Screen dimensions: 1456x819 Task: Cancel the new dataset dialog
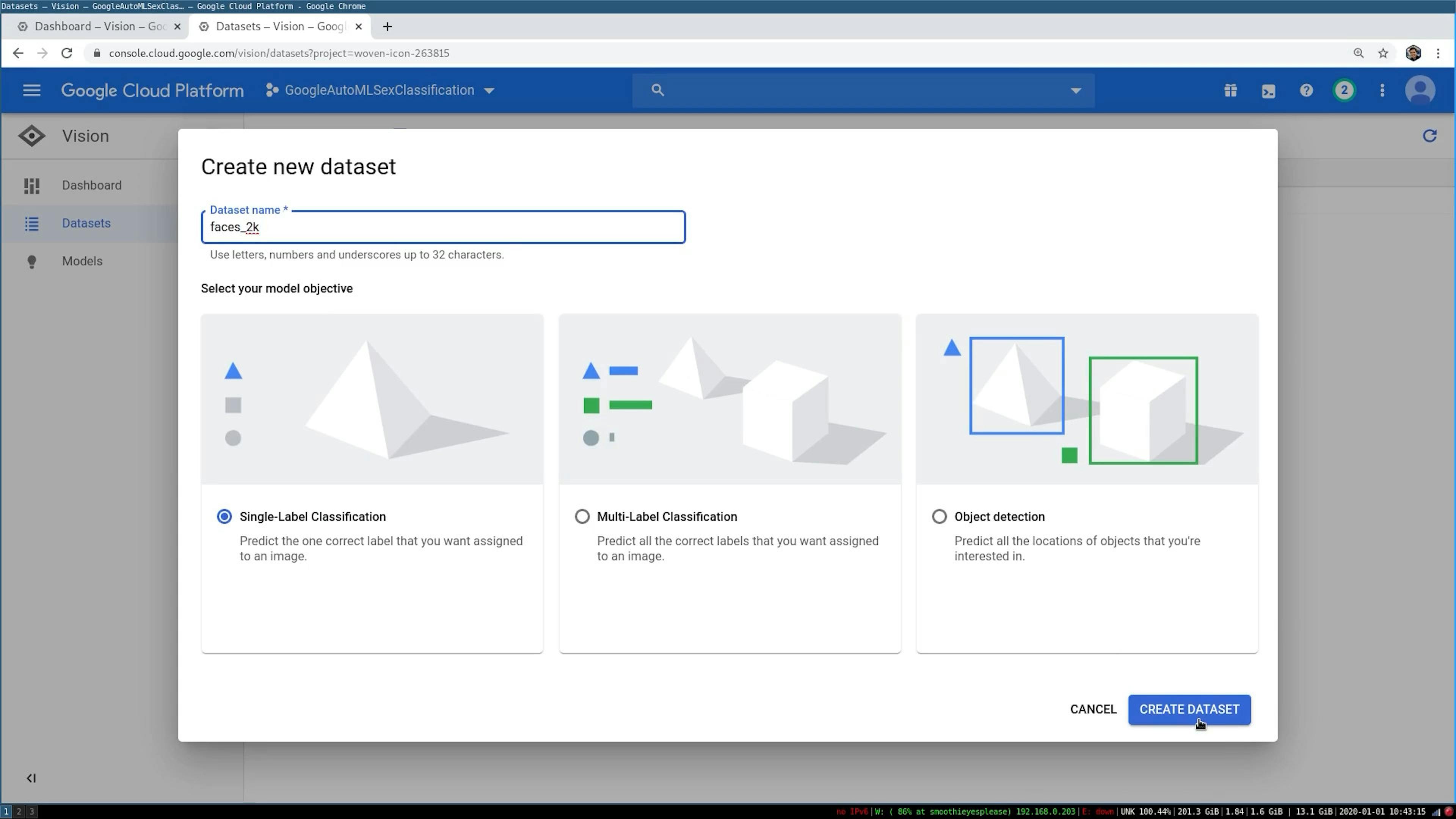coord(1093,709)
